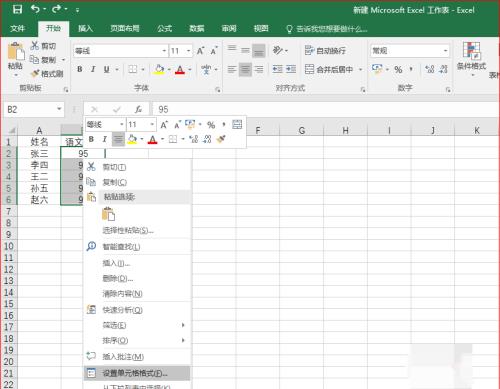Image resolution: width=500 pixels, height=389 pixels.
Task: Click percent style on the mini toolbar
Action: coord(211,125)
